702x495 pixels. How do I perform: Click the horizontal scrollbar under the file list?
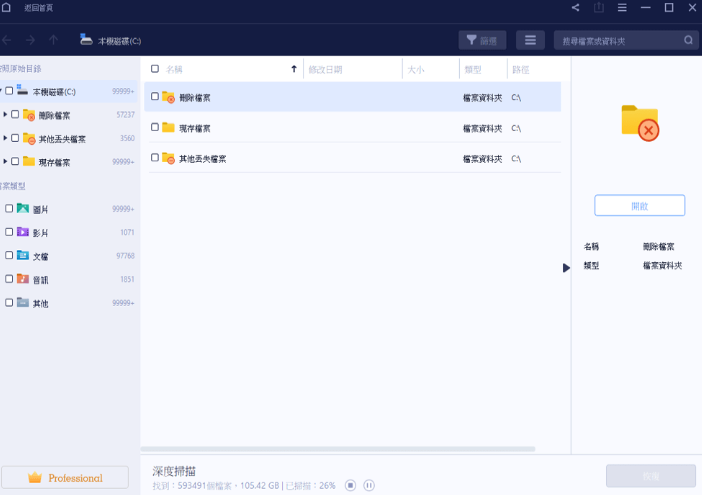(x=338, y=449)
